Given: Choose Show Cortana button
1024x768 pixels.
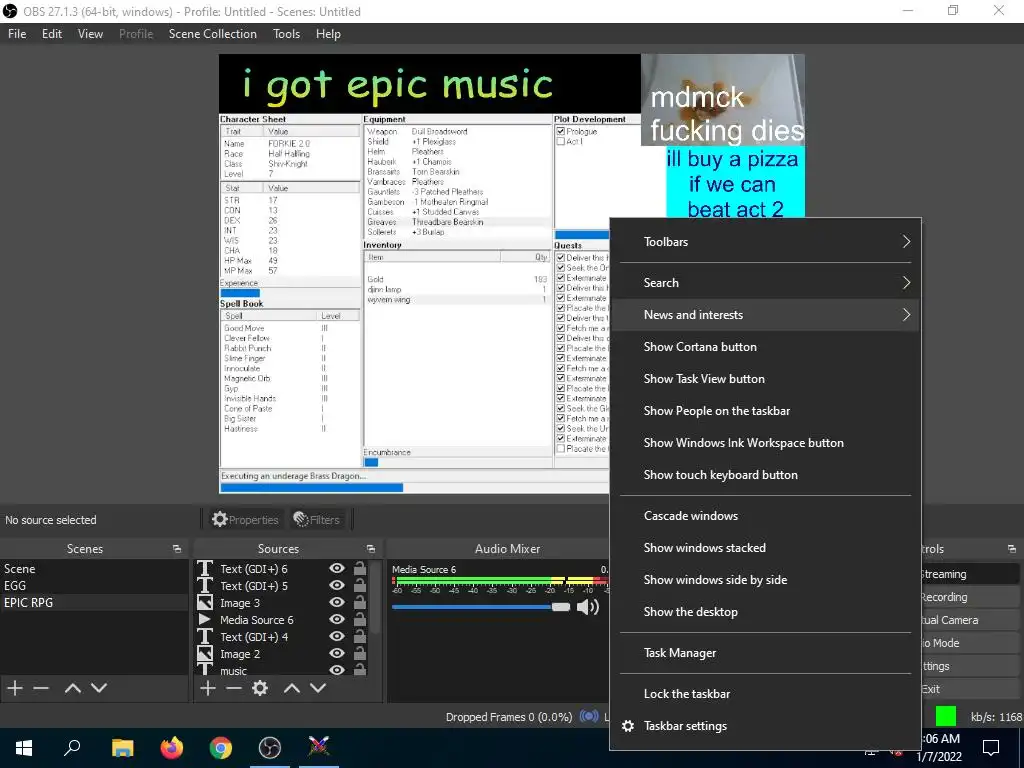Looking at the screenshot, I should [x=765, y=347].
